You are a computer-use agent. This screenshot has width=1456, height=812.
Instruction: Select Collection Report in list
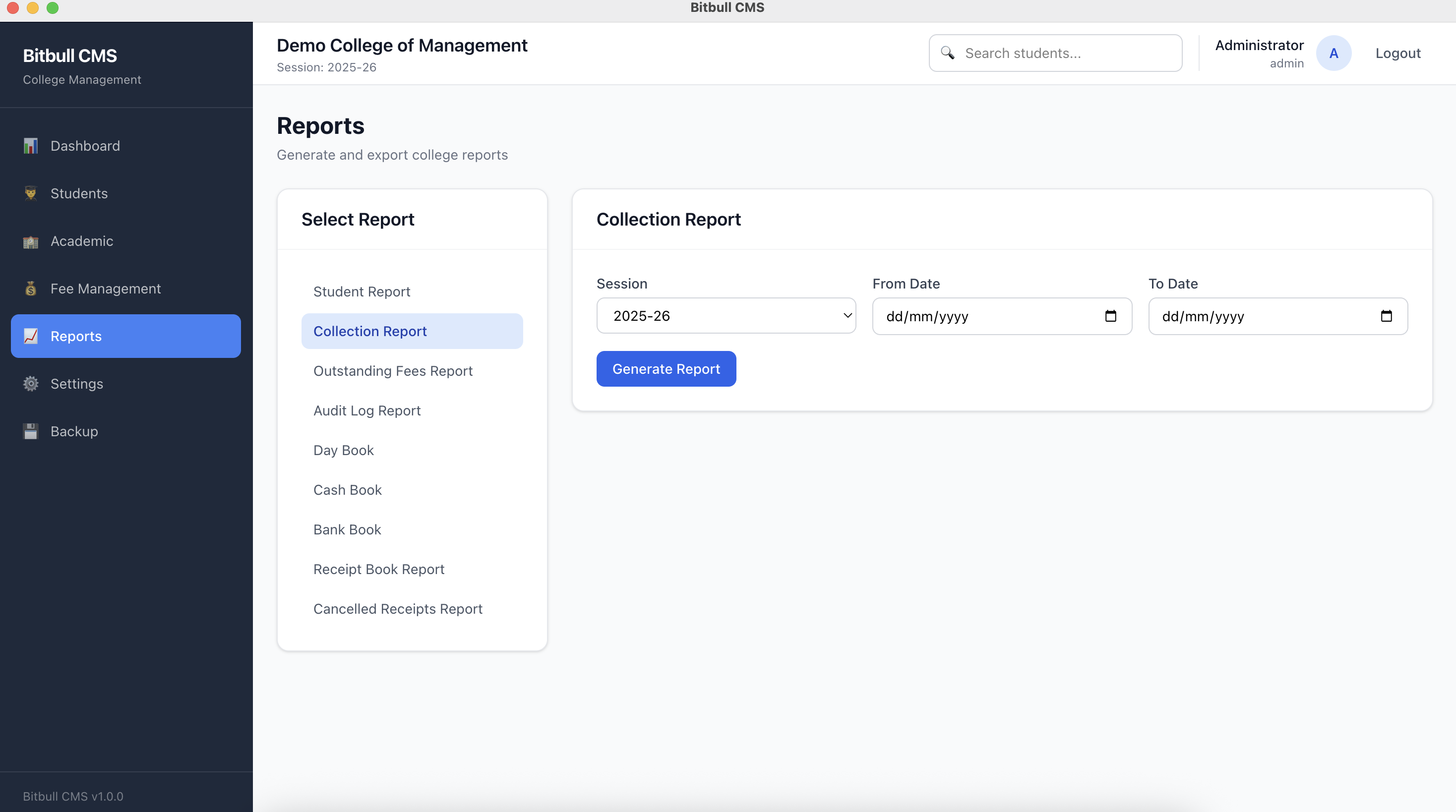[412, 331]
